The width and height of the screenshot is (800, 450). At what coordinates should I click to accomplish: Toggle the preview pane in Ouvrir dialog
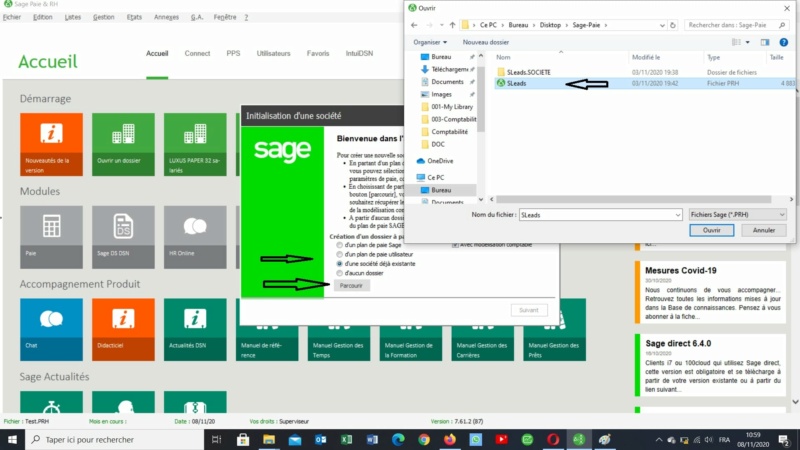pyautogui.click(x=765, y=42)
